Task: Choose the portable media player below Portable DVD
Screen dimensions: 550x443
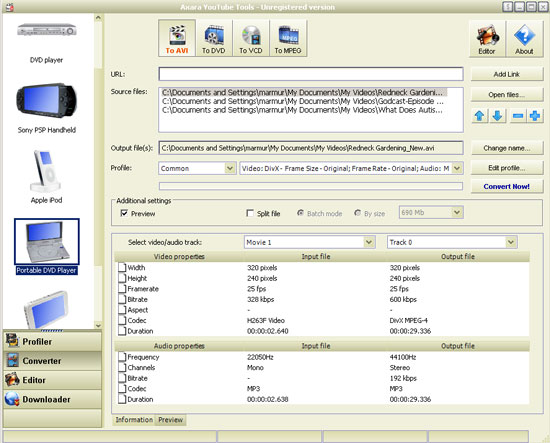Action: [x=46, y=309]
